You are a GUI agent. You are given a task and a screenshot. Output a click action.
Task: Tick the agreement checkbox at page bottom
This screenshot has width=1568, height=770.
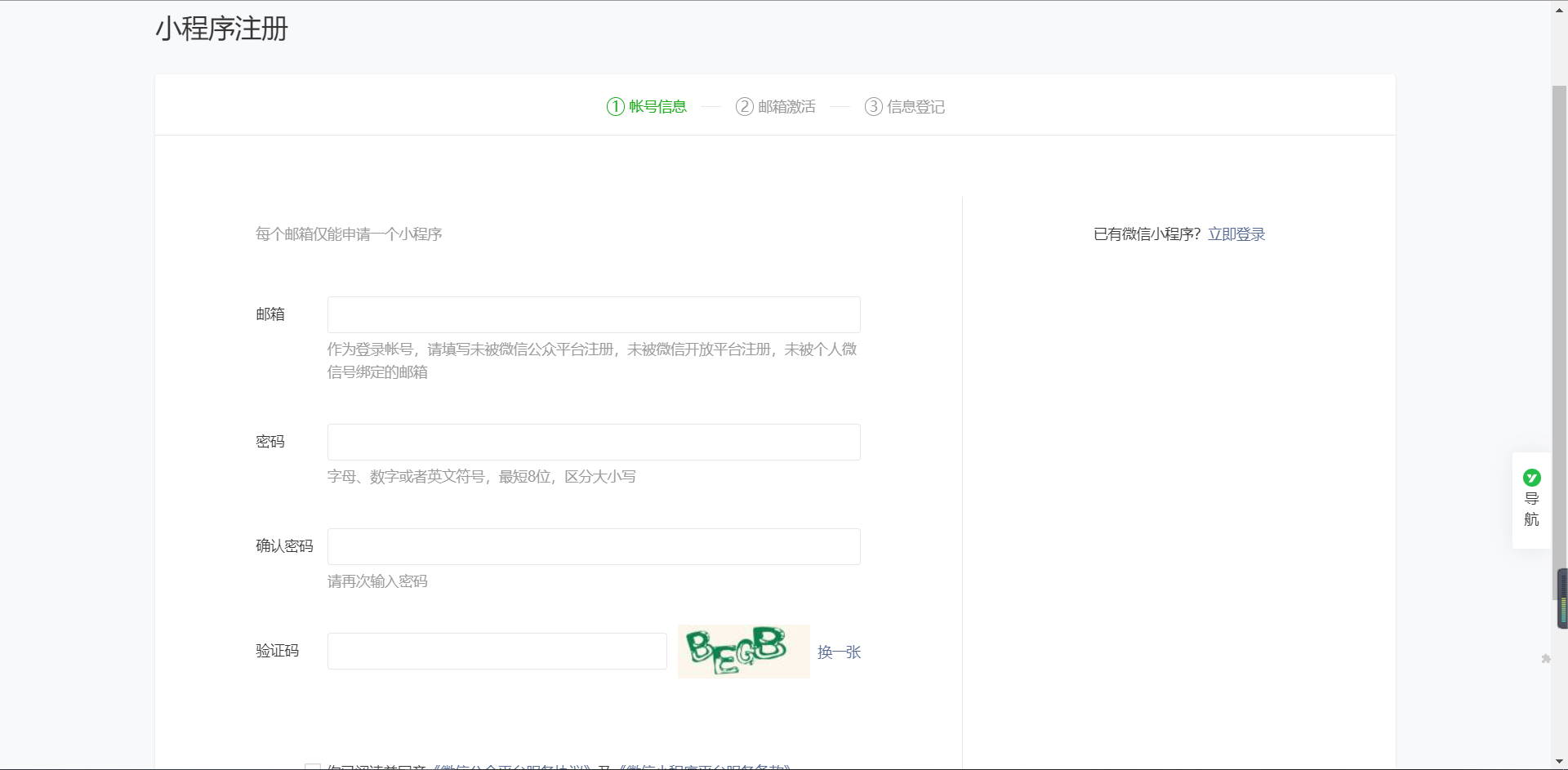tap(313, 767)
